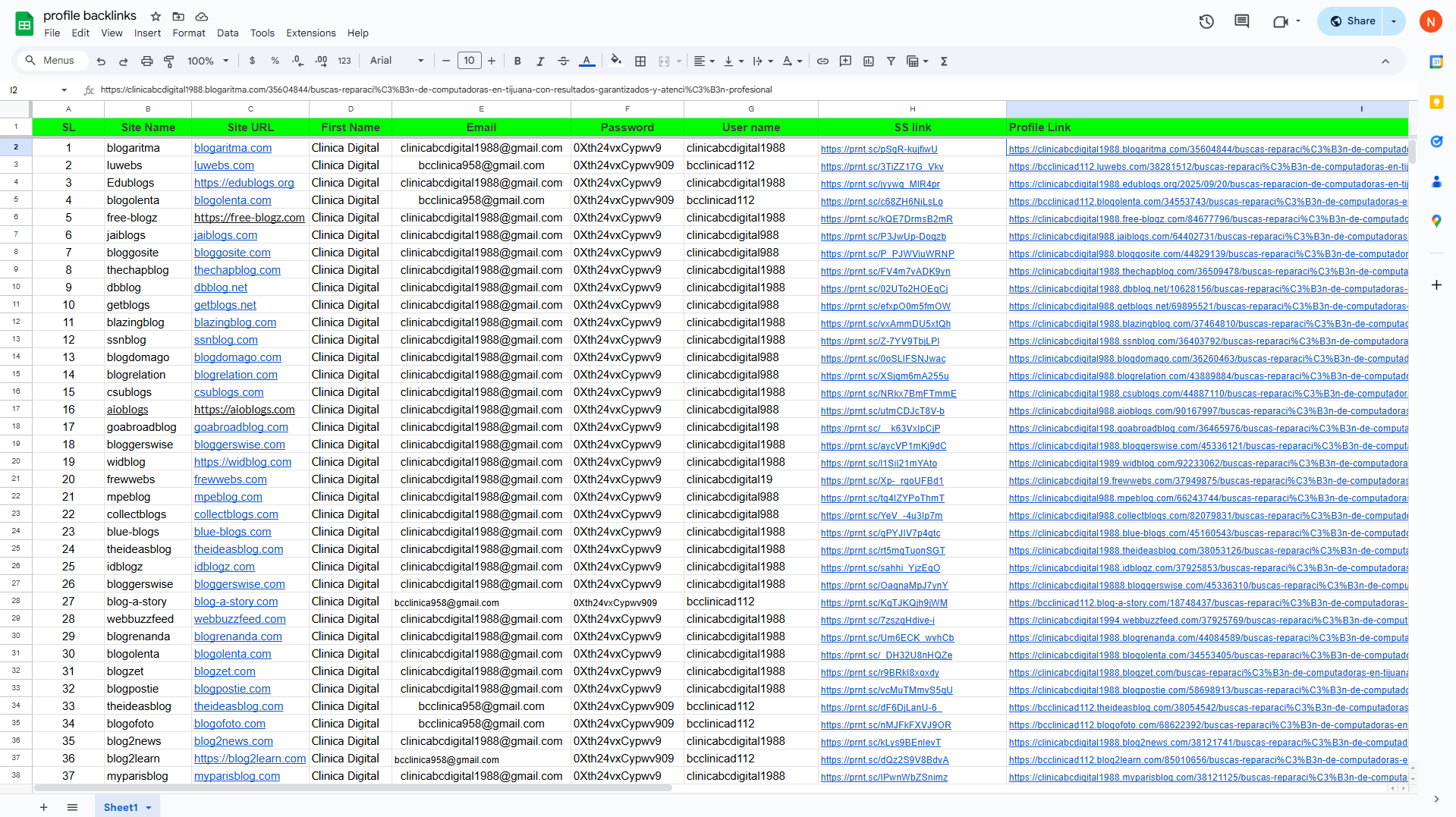This screenshot has width=1456, height=817.
Task: Toggle bold formatting
Action: pos(517,61)
